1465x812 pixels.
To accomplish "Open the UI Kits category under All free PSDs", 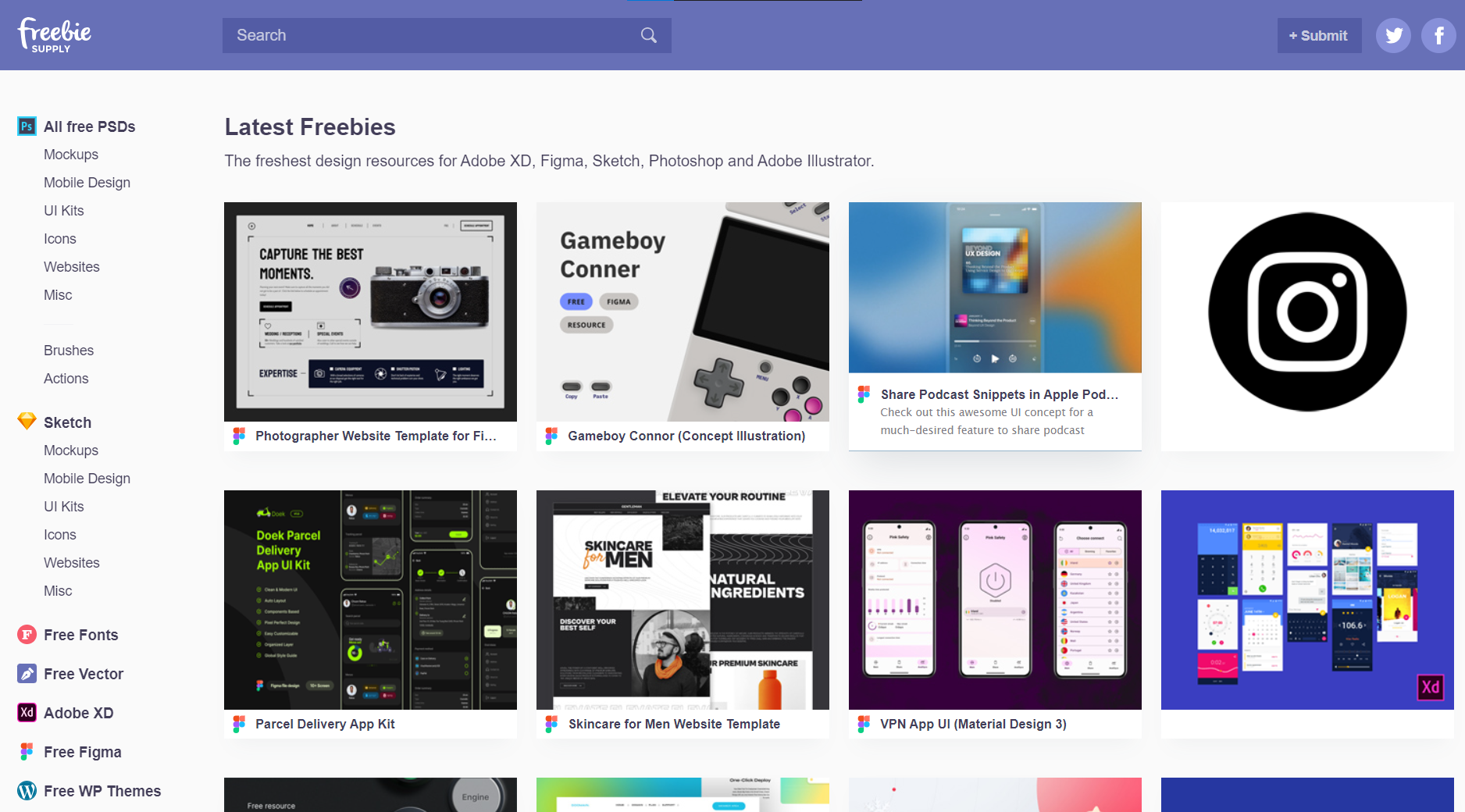I will (x=63, y=210).
